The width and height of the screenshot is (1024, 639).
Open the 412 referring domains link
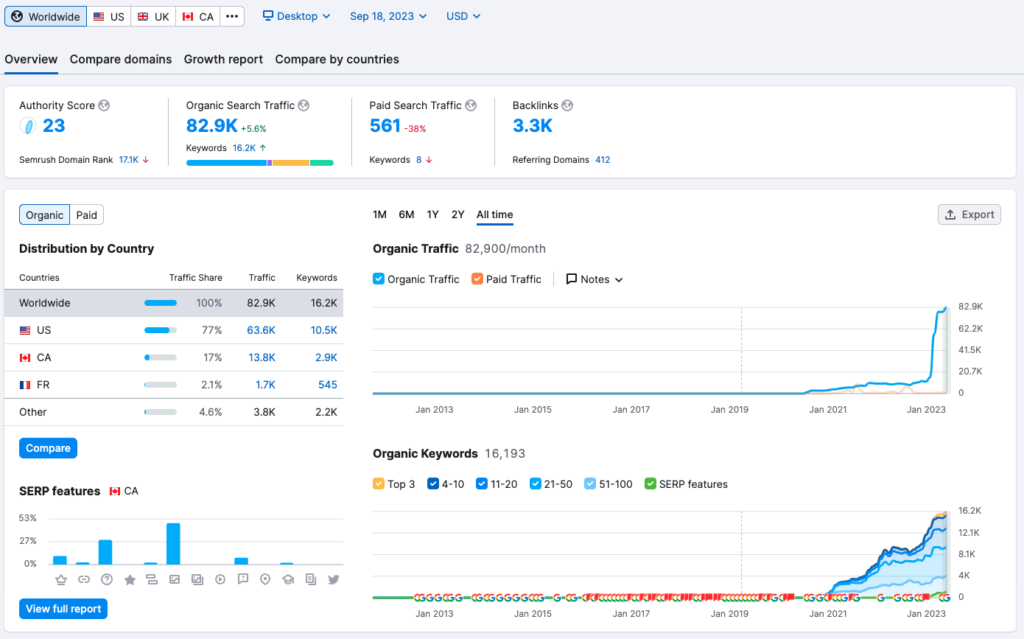[602, 160]
